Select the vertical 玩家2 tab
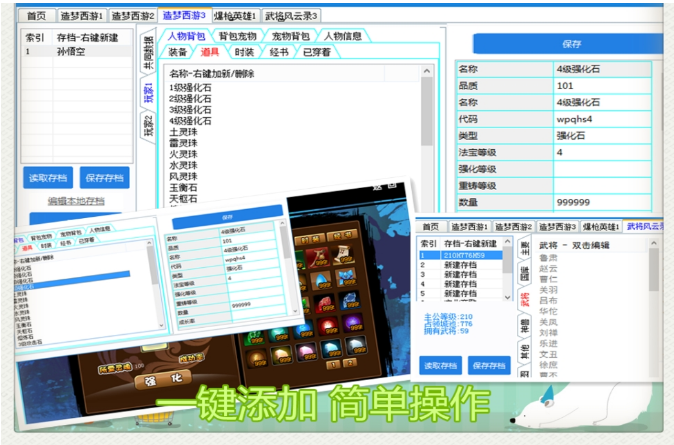This screenshot has height=445, width=674. (147, 126)
